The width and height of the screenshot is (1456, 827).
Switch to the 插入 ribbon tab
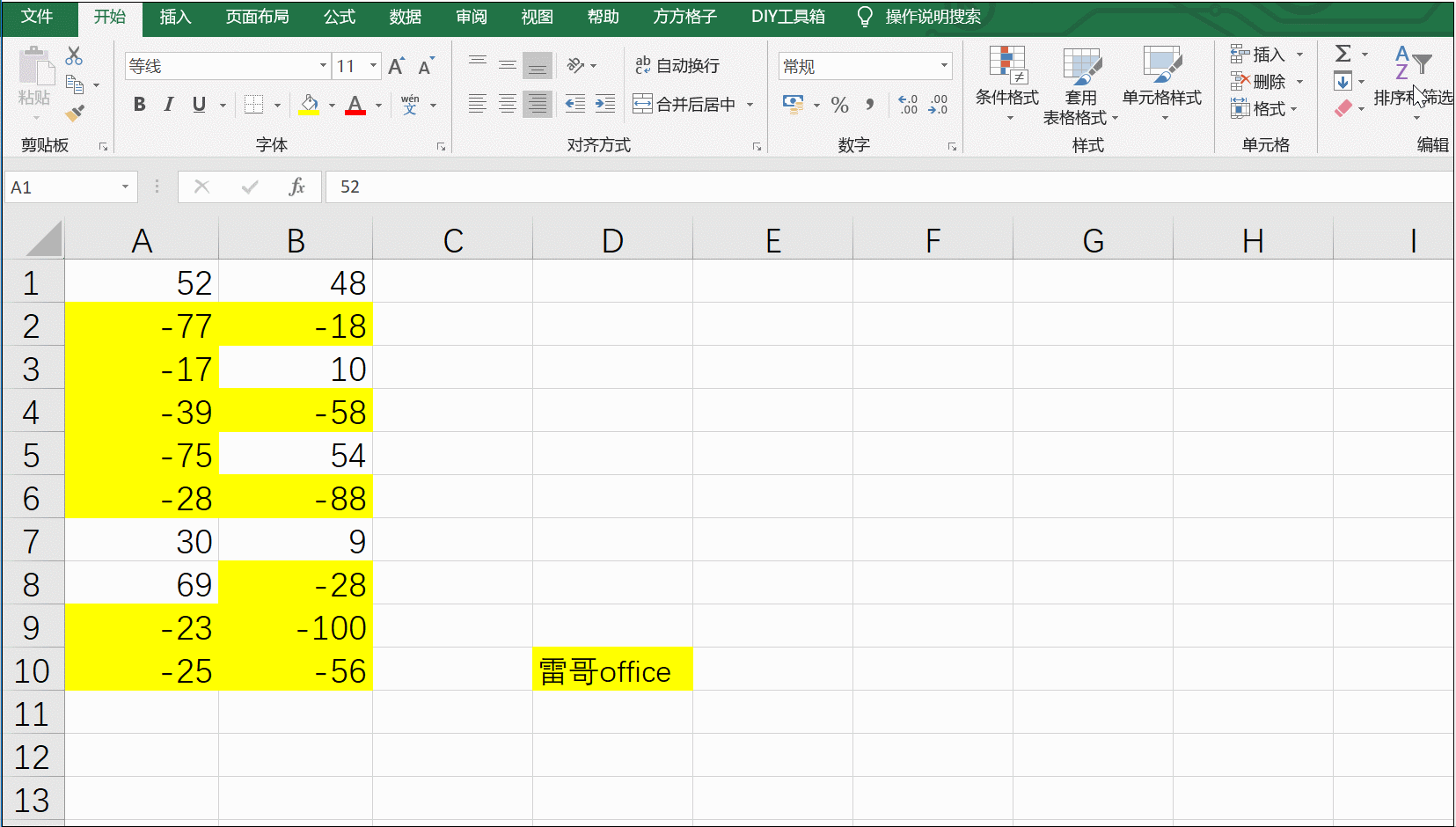tap(175, 17)
